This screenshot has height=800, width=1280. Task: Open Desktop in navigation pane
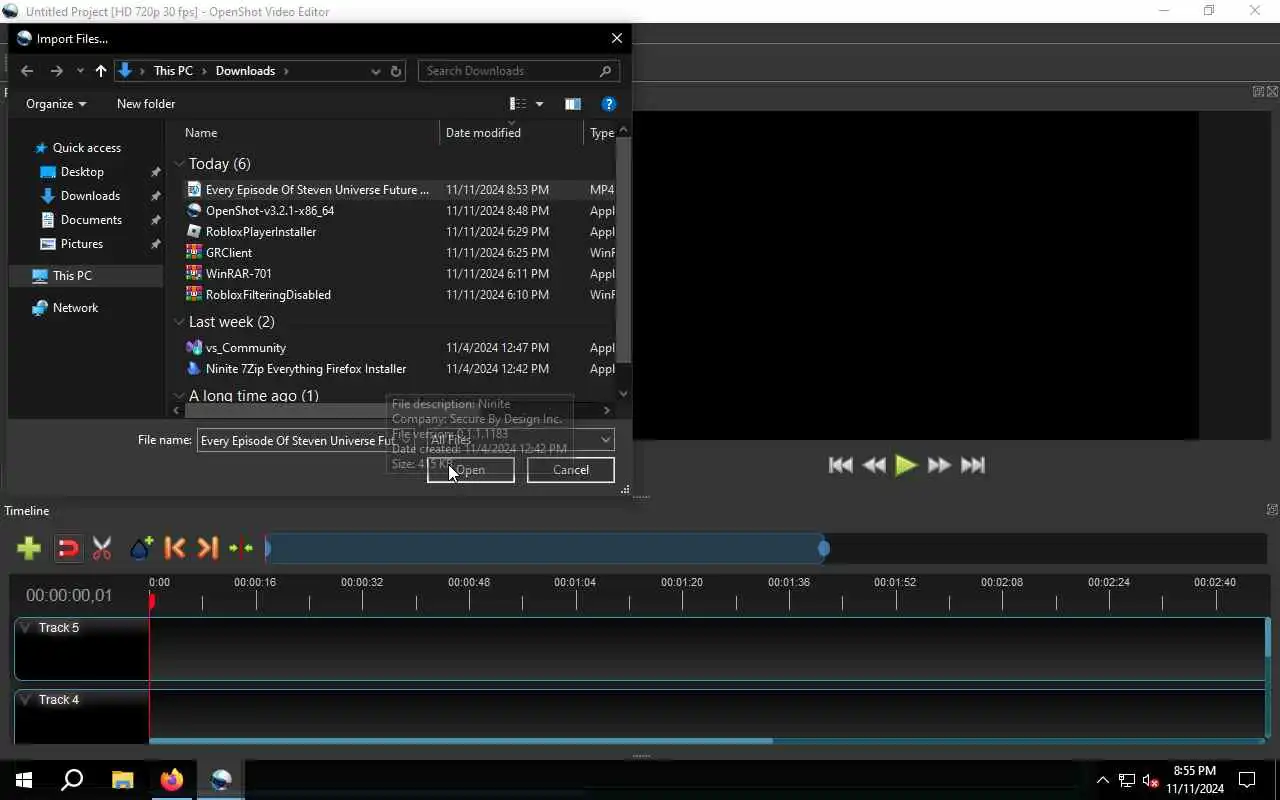point(82,172)
